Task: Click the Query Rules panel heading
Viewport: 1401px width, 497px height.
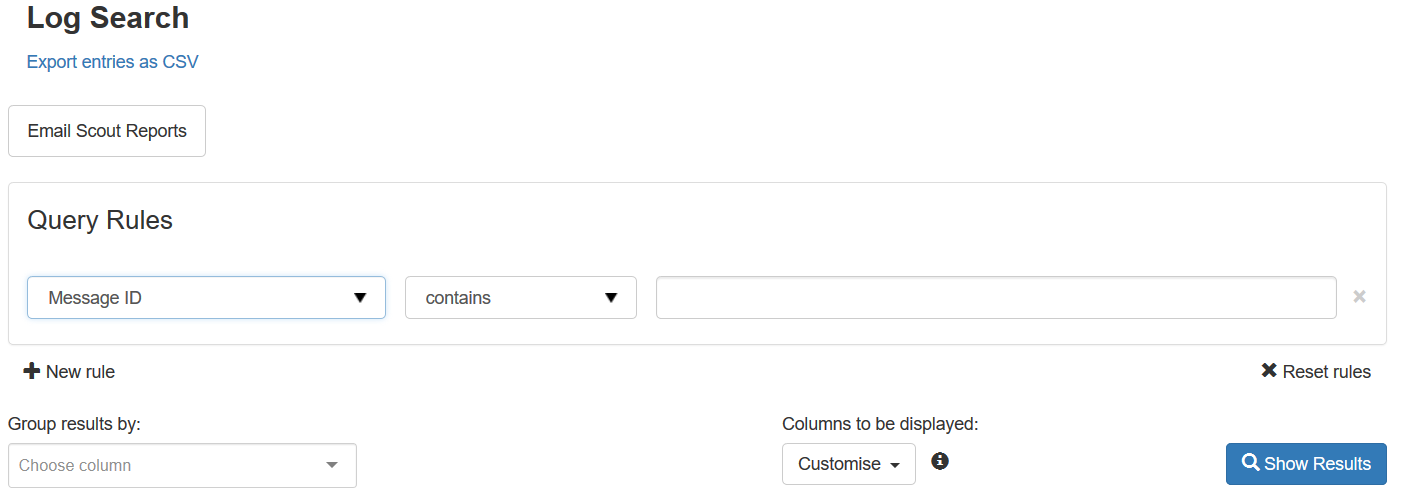Action: (100, 220)
